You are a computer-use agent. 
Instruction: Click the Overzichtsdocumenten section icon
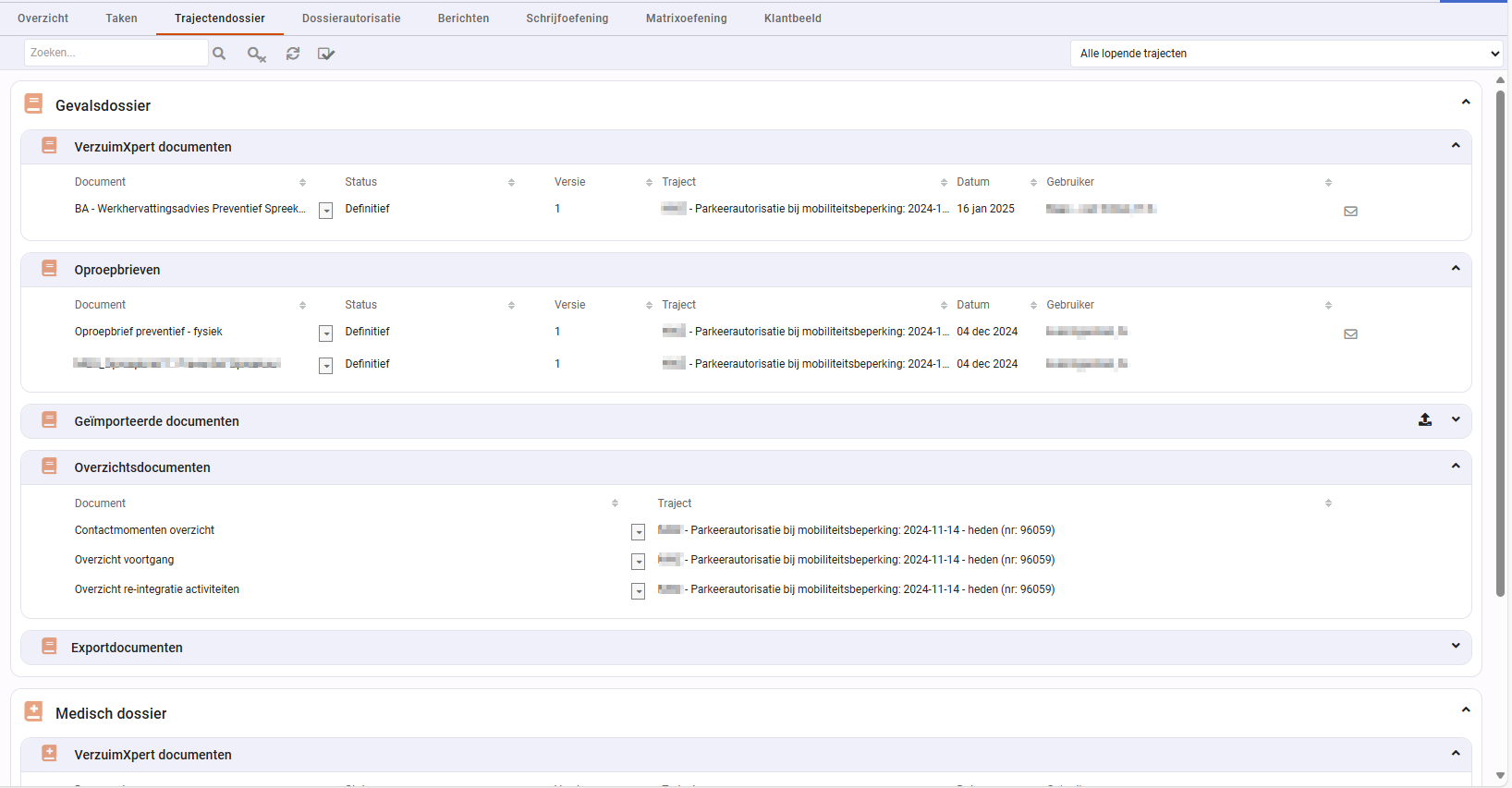coord(50,466)
